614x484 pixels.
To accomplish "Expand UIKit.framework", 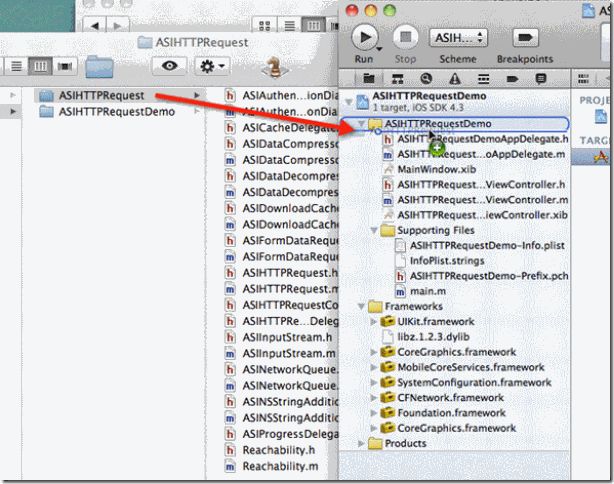I will pyautogui.click(x=374, y=321).
